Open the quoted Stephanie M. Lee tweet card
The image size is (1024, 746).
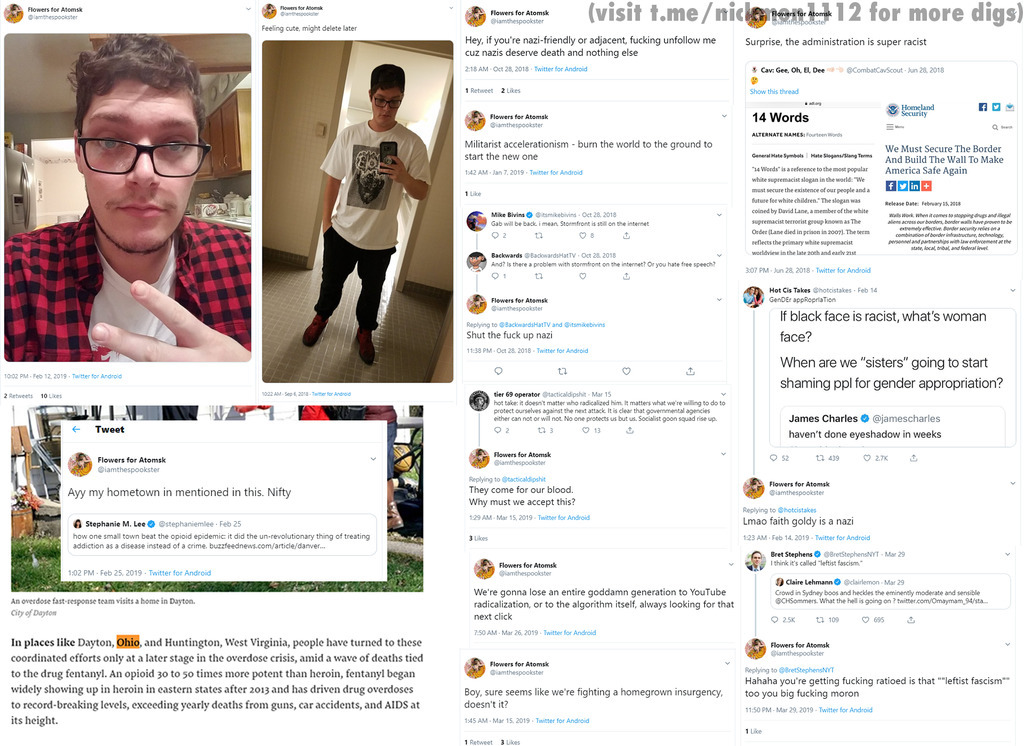[222, 534]
